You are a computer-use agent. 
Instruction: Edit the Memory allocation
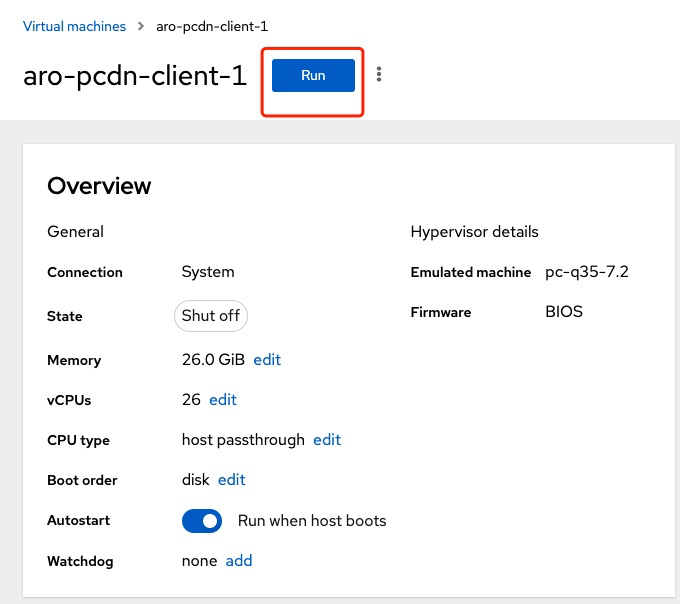click(267, 360)
